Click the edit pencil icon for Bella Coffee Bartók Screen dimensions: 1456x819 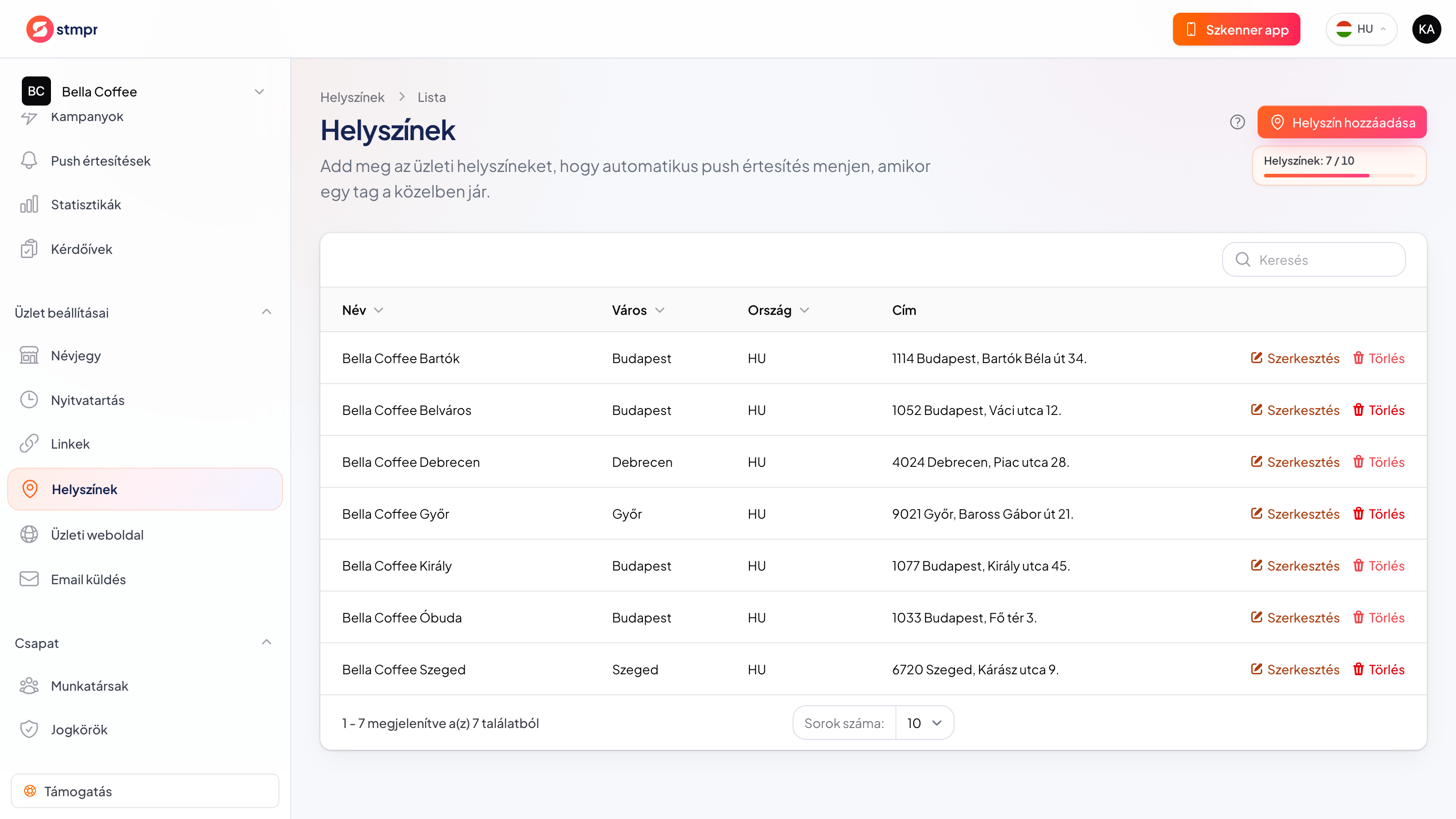(x=1256, y=358)
